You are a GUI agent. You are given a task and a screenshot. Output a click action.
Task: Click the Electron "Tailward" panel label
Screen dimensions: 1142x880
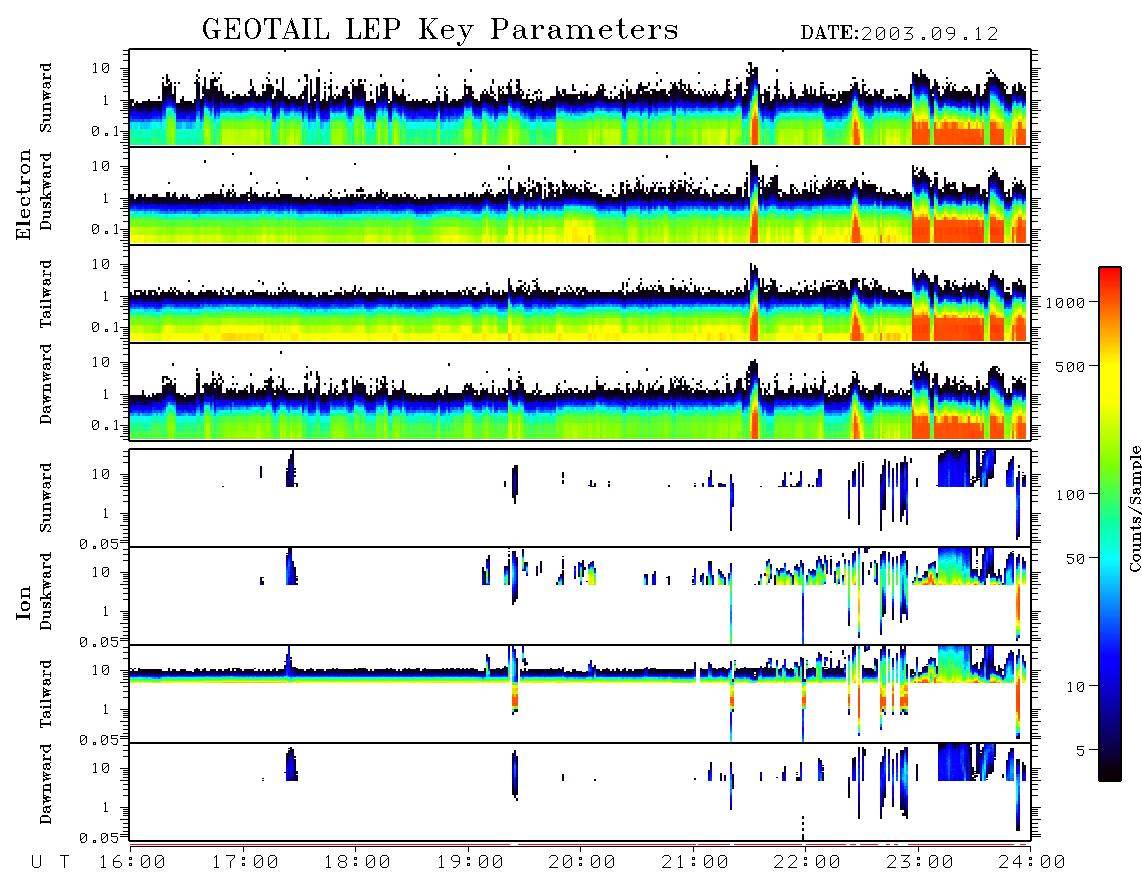(x=46, y=294)
